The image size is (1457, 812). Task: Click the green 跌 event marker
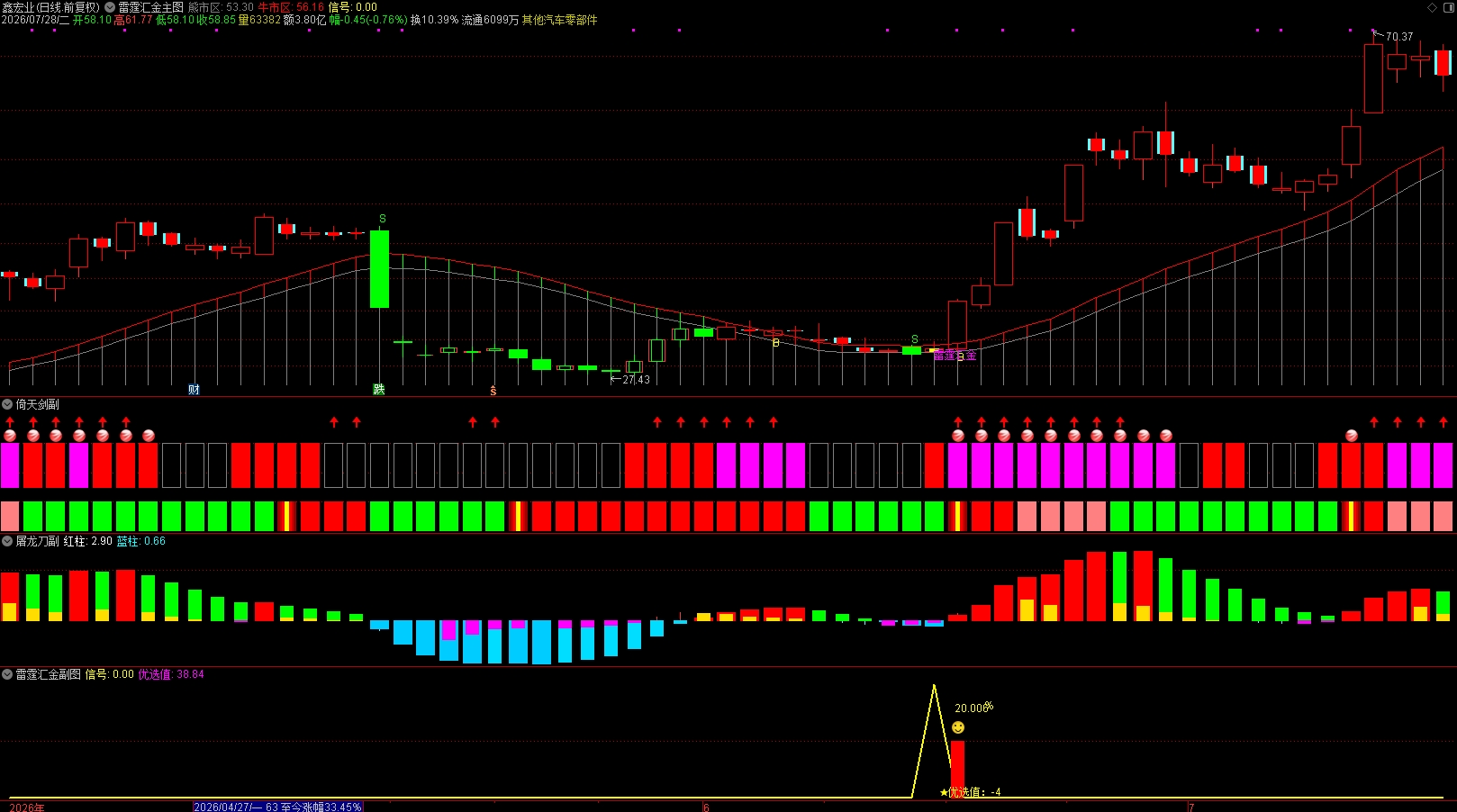click(379, 390)
